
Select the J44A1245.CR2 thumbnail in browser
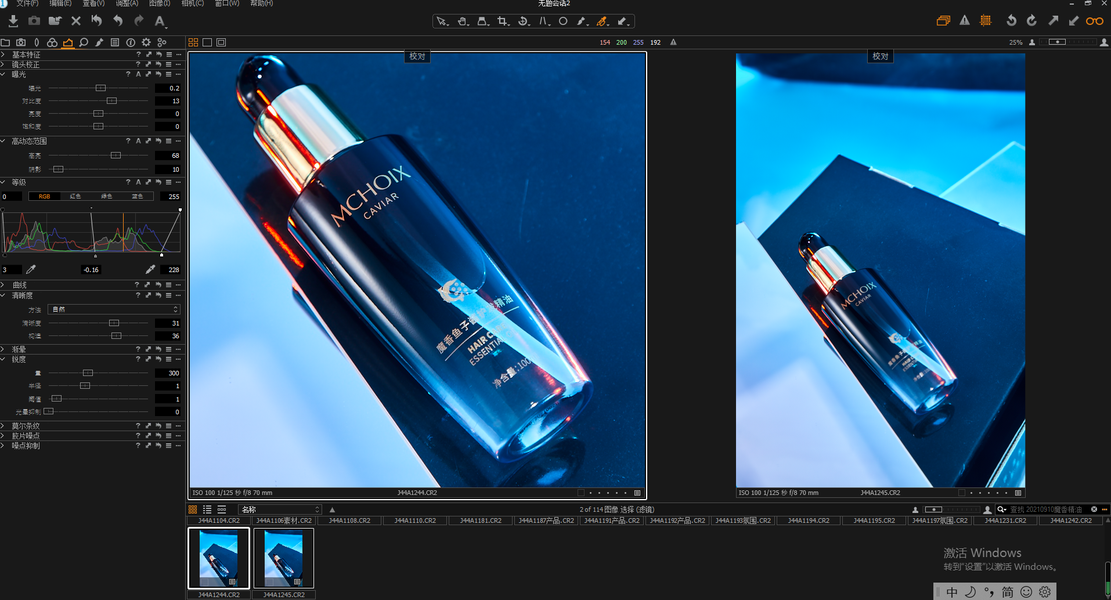pos(283,558)
